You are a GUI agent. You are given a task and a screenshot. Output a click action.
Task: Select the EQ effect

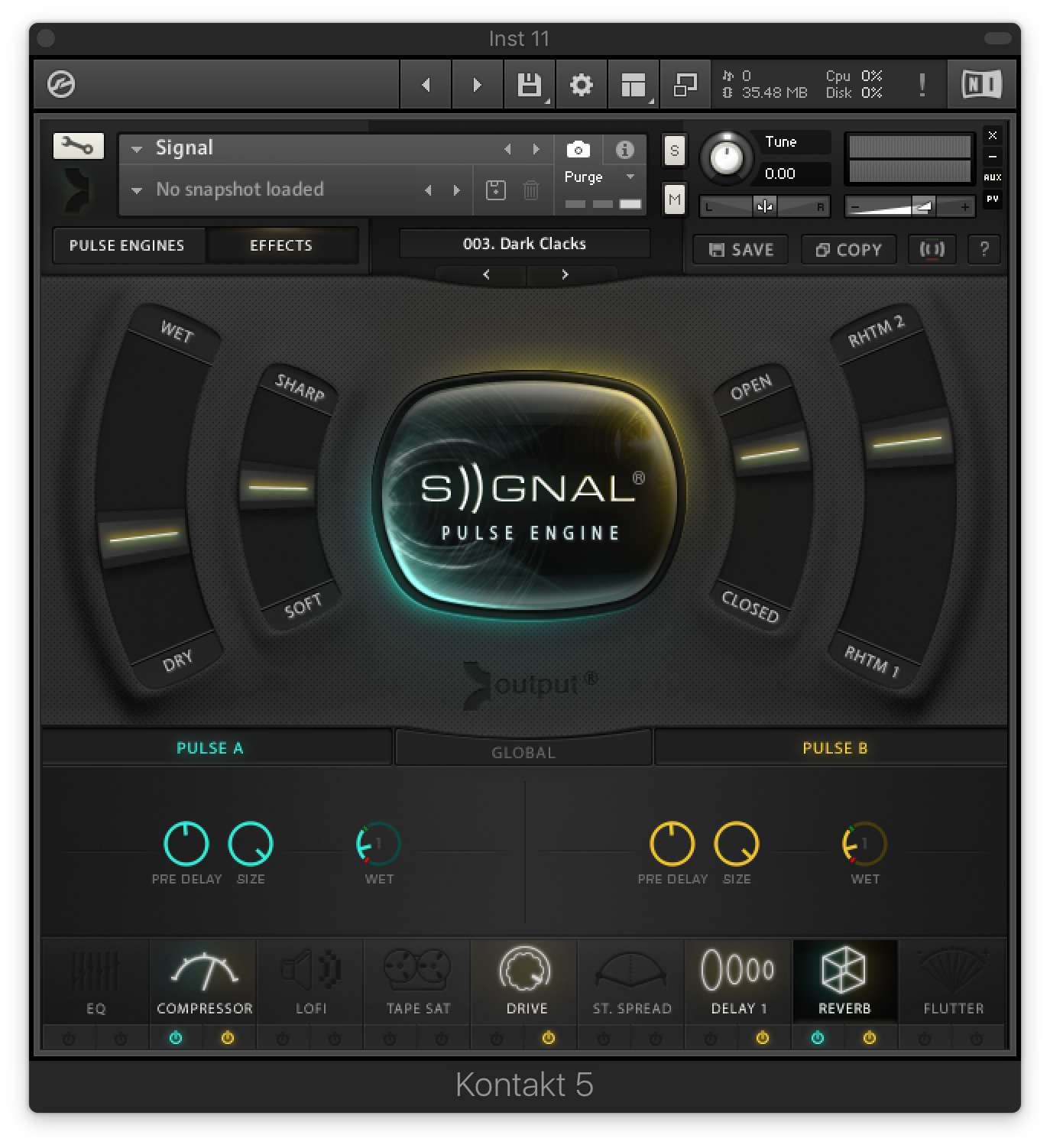tap(96, 981)
